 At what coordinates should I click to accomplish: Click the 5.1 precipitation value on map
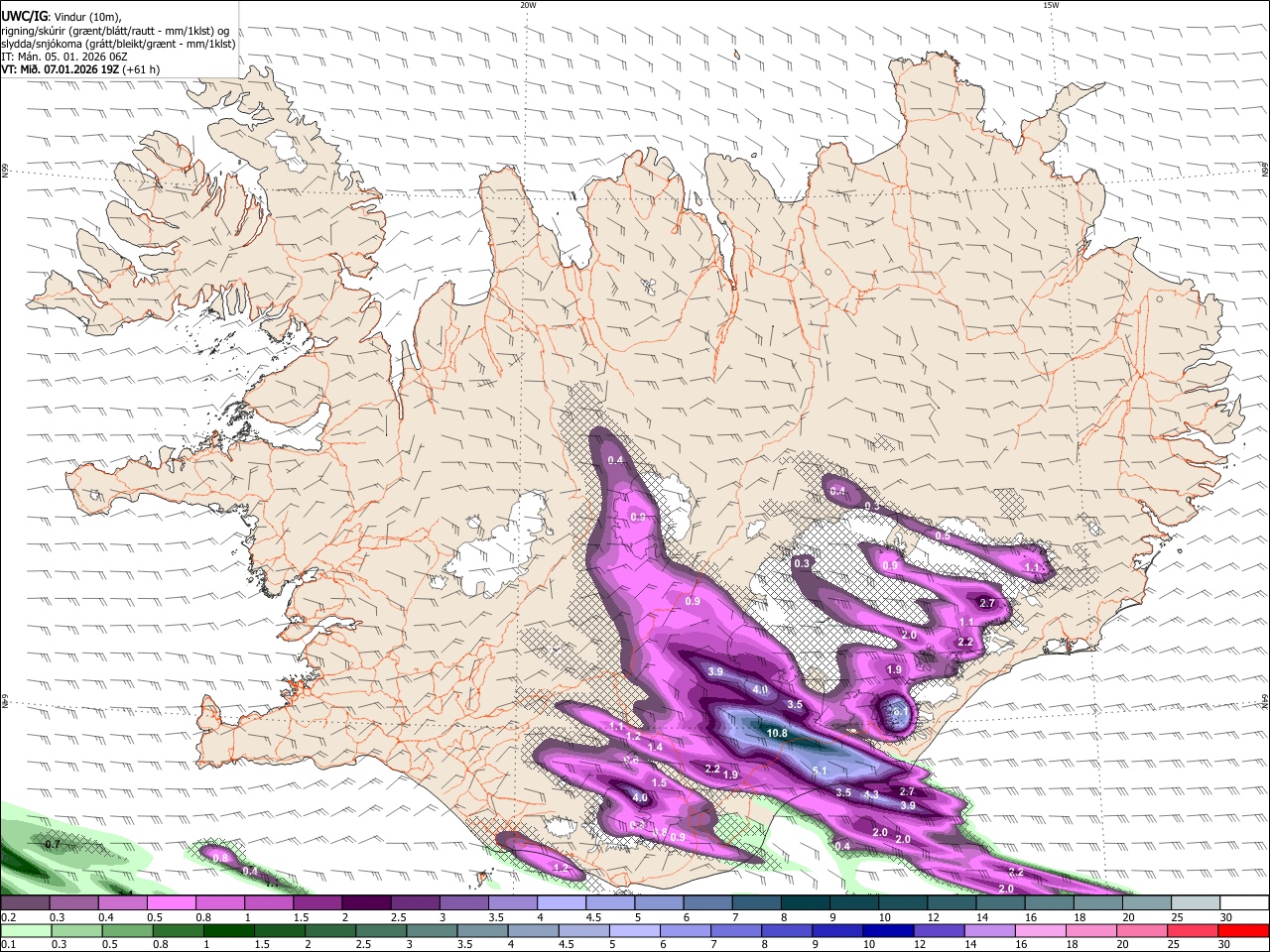point(820,771)
